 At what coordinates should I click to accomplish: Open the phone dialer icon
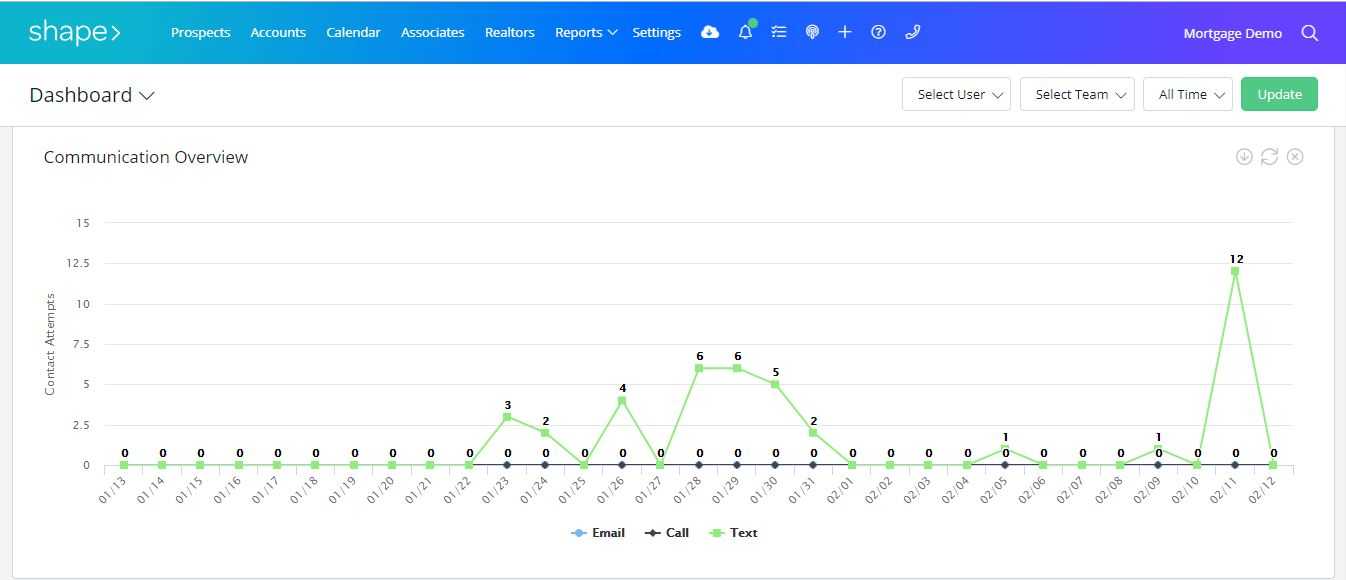(912, 32)
